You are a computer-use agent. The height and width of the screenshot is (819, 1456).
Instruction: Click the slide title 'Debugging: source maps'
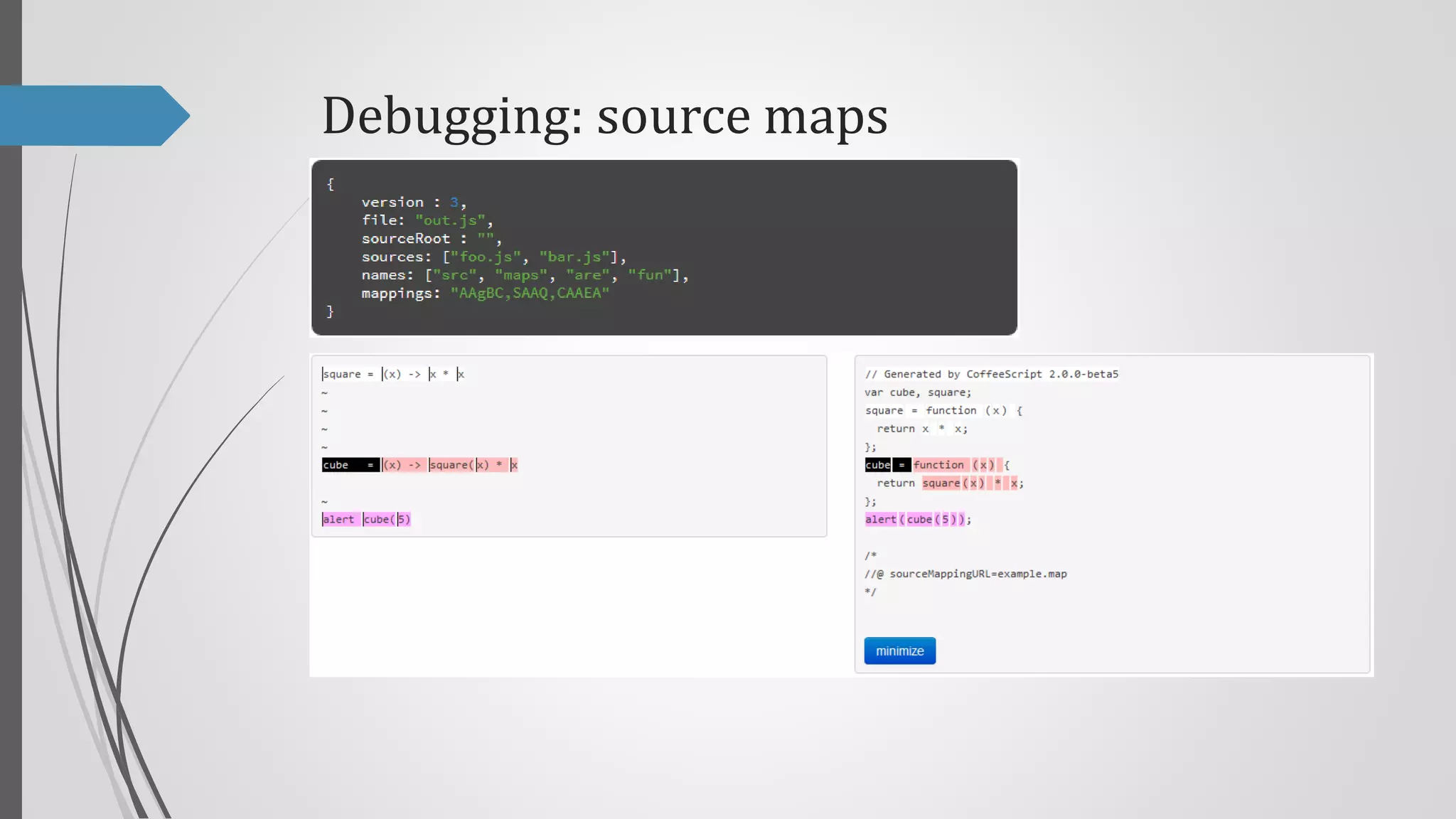click(604, 116)
